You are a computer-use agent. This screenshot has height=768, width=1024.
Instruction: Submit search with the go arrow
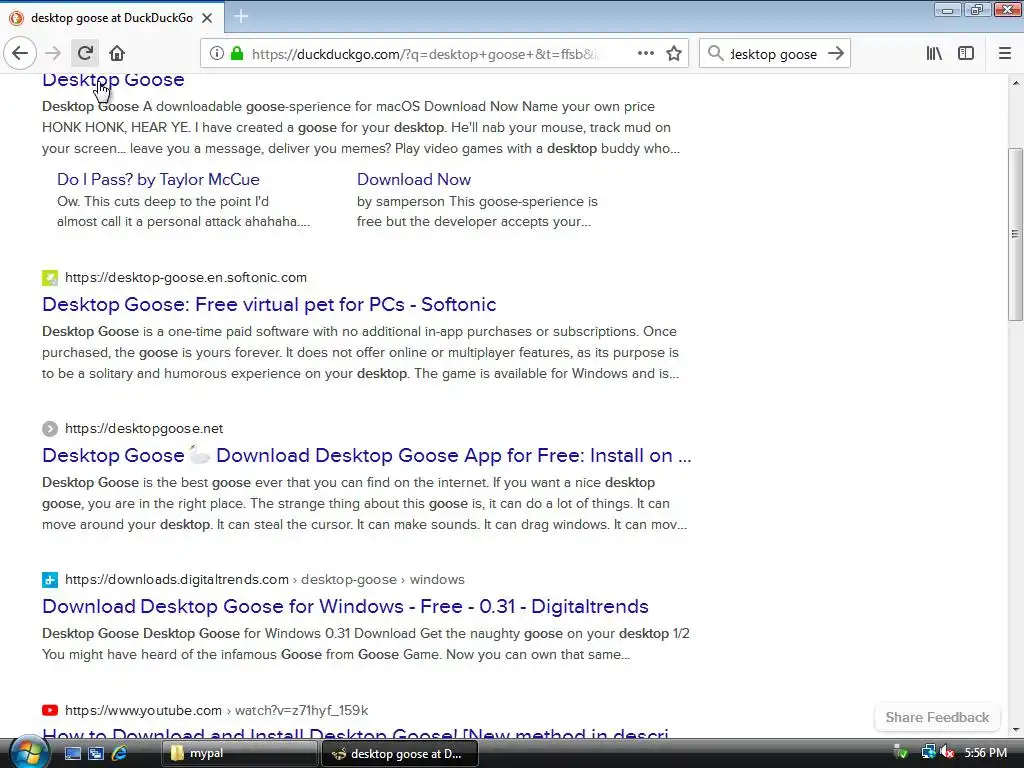pos(836,53)
